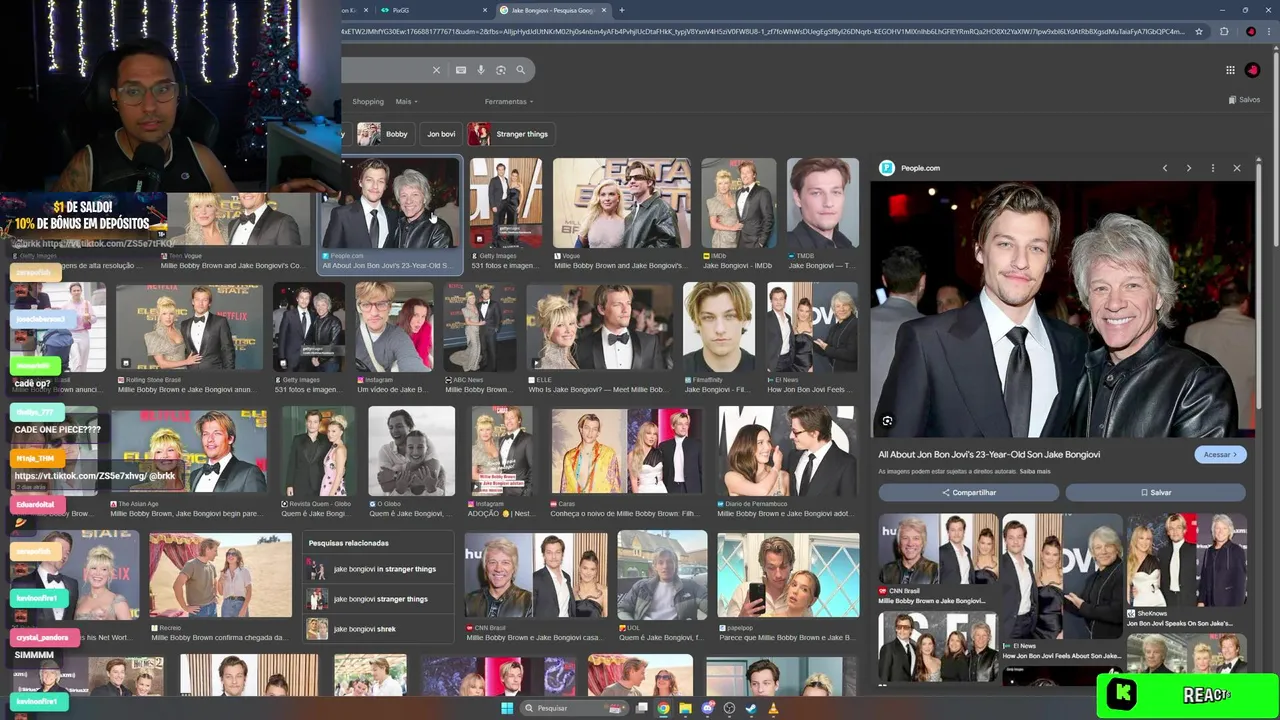Open the IMDb Jake Bongiovi thumbnail
The image size is (1280, 720).
coord(739,203)
